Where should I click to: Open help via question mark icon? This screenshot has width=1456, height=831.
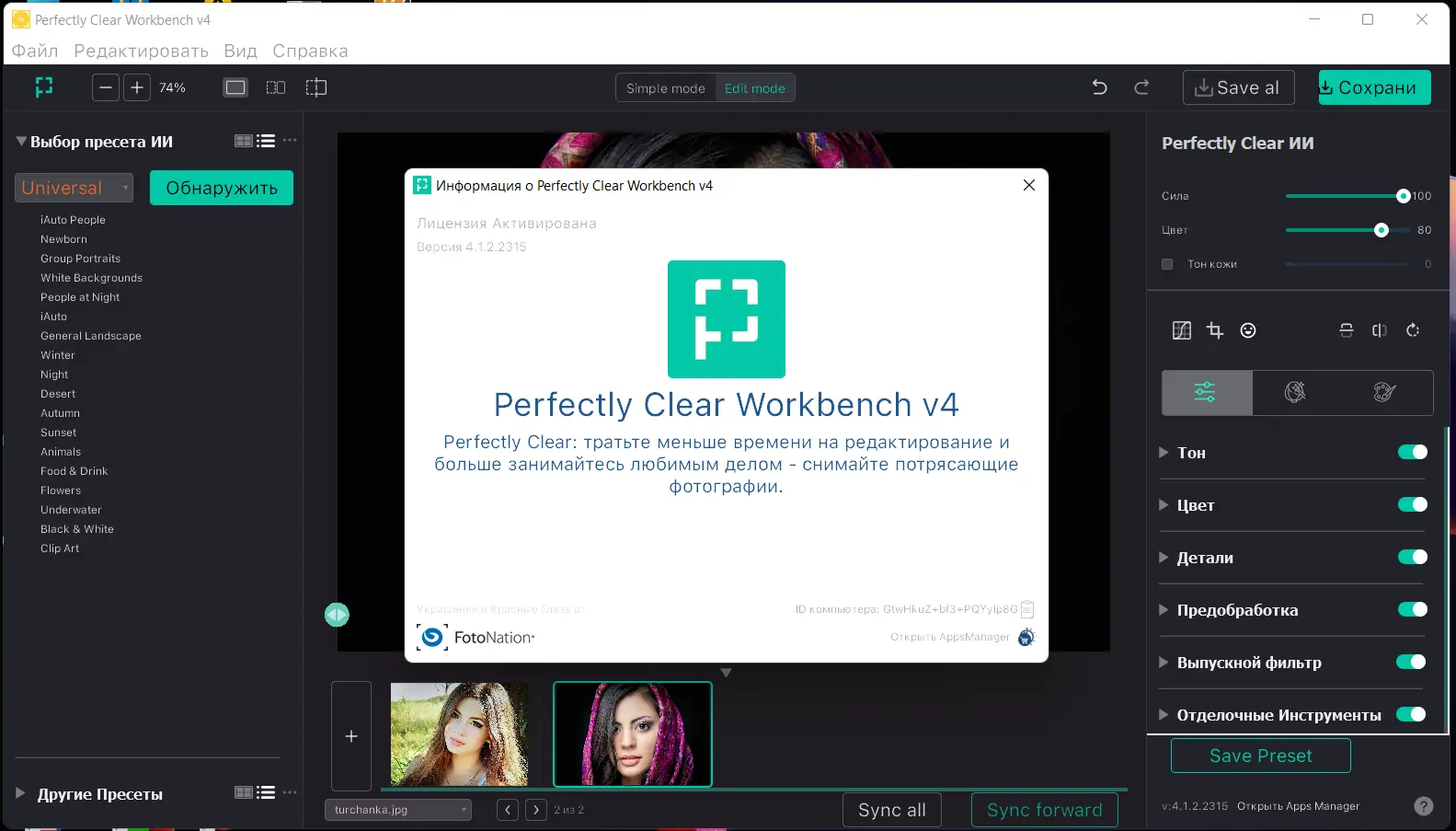click(x=1424, y=806)
